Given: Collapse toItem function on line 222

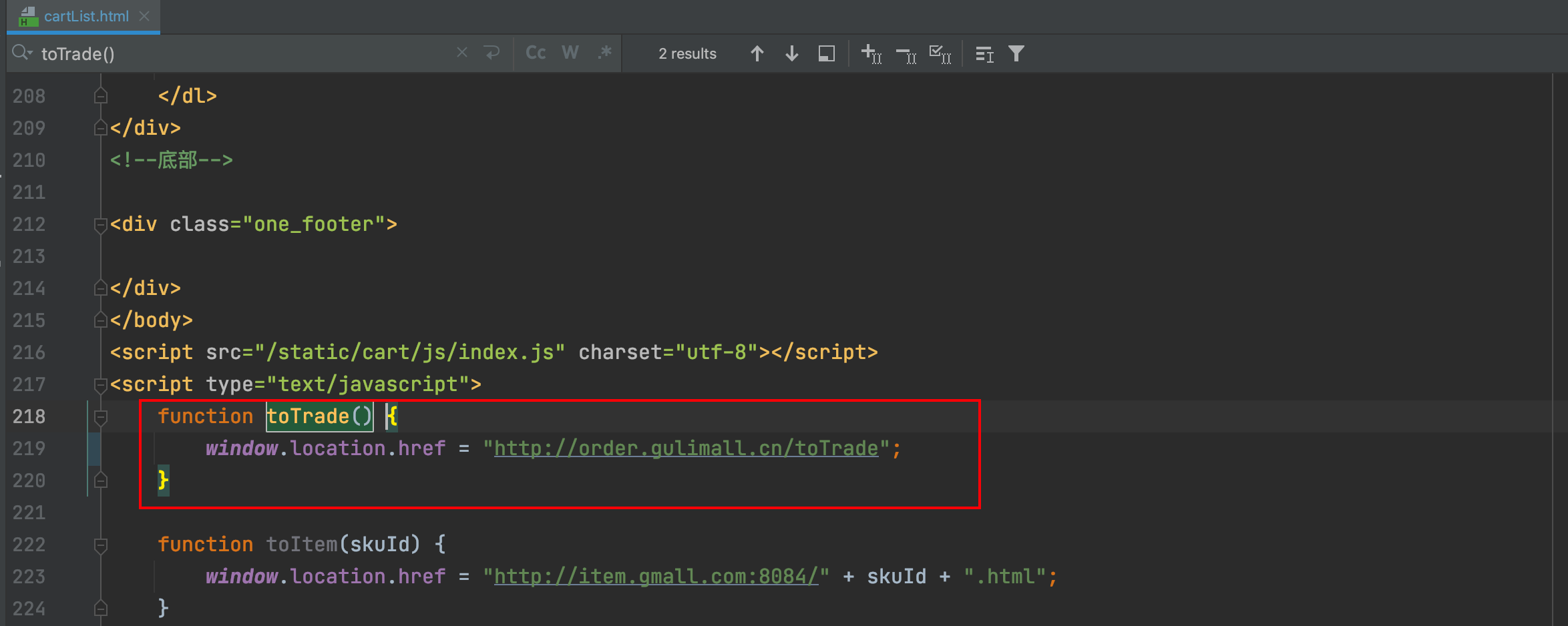Looking at the screenshot, I should click(101, 545).
